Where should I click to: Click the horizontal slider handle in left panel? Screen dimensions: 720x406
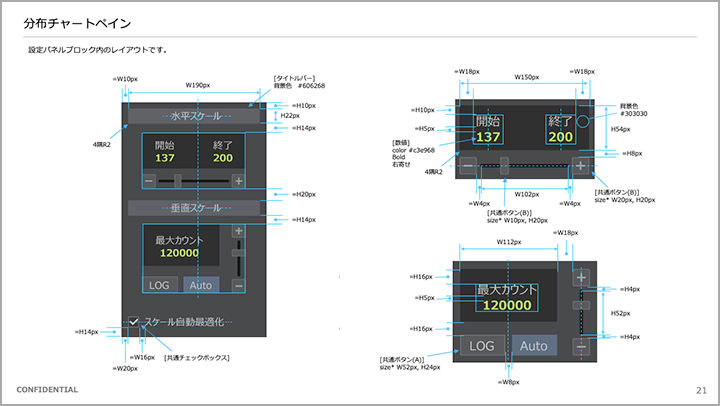point(177,181)
